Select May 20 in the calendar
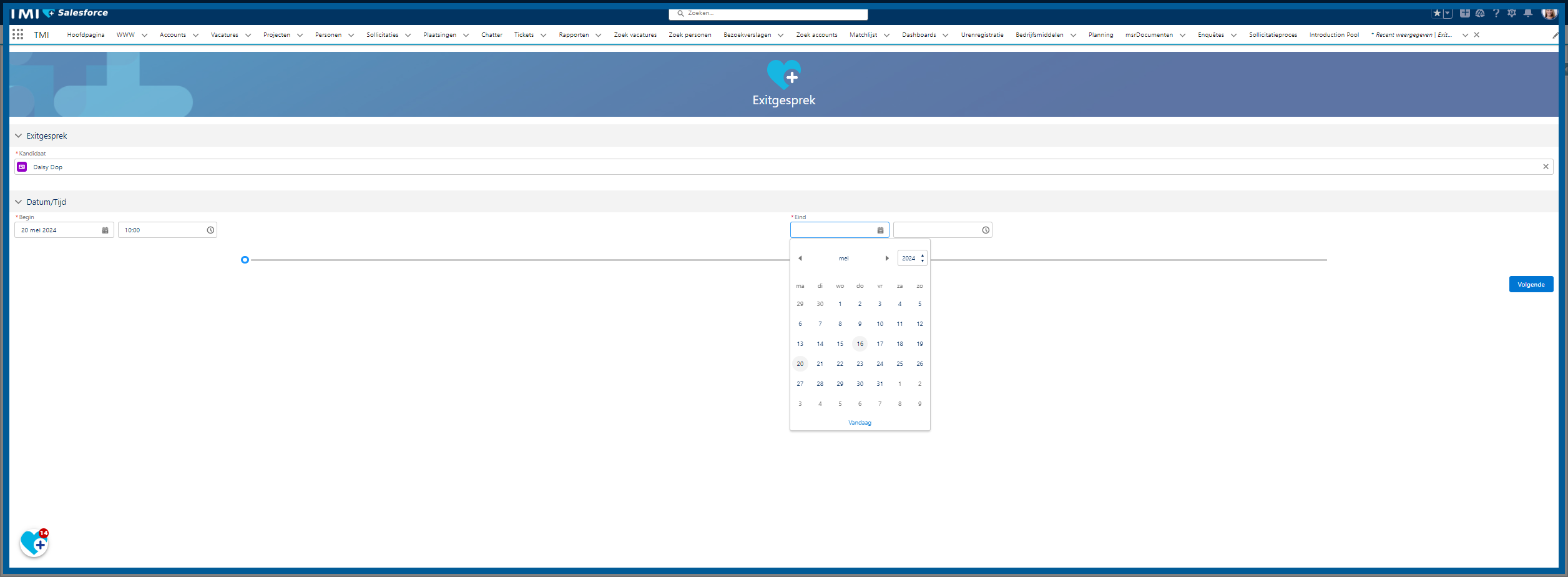This screenshot has width=1568, height=577. [x=800, y=364]
